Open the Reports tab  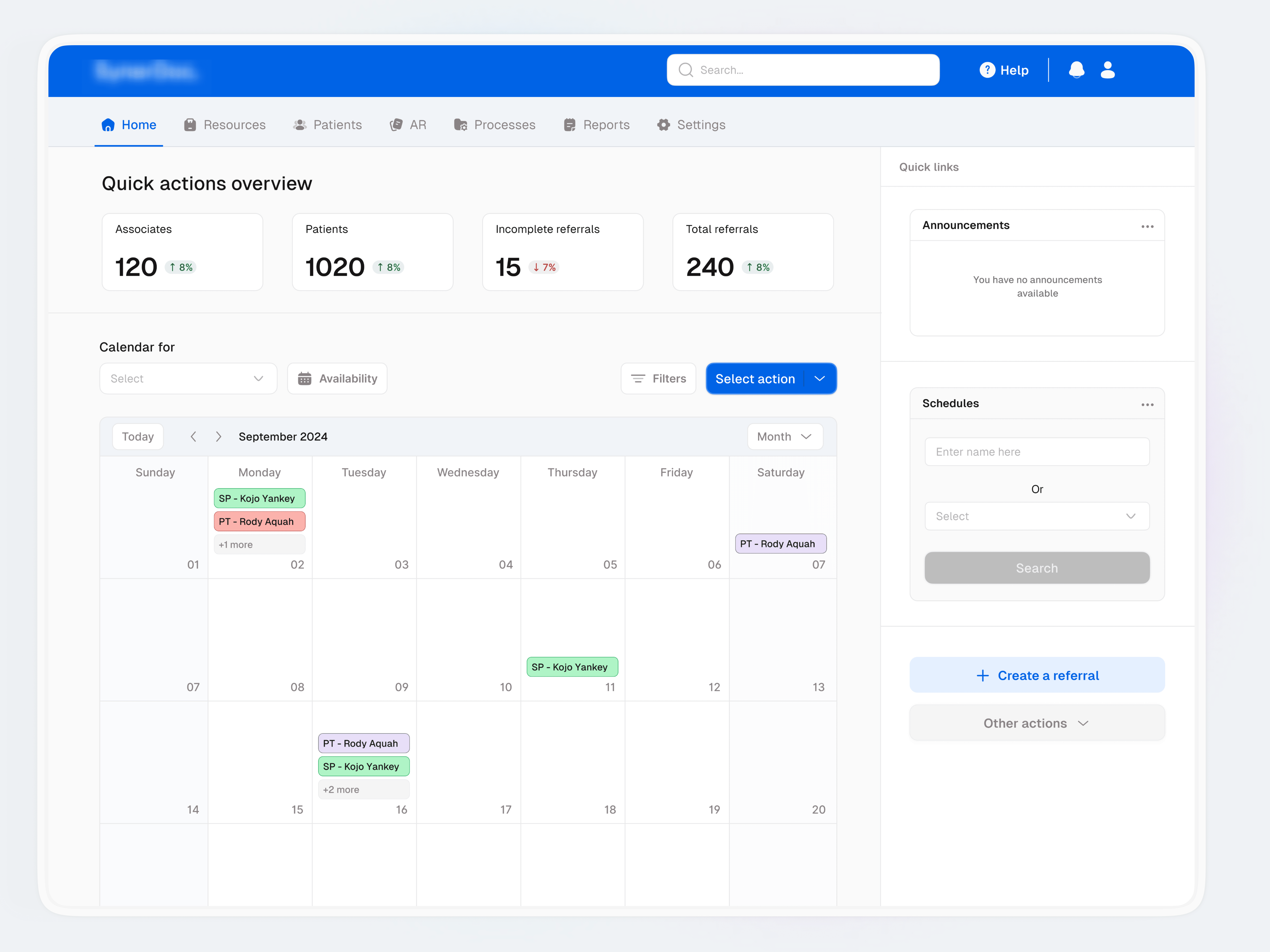[597, 125]
